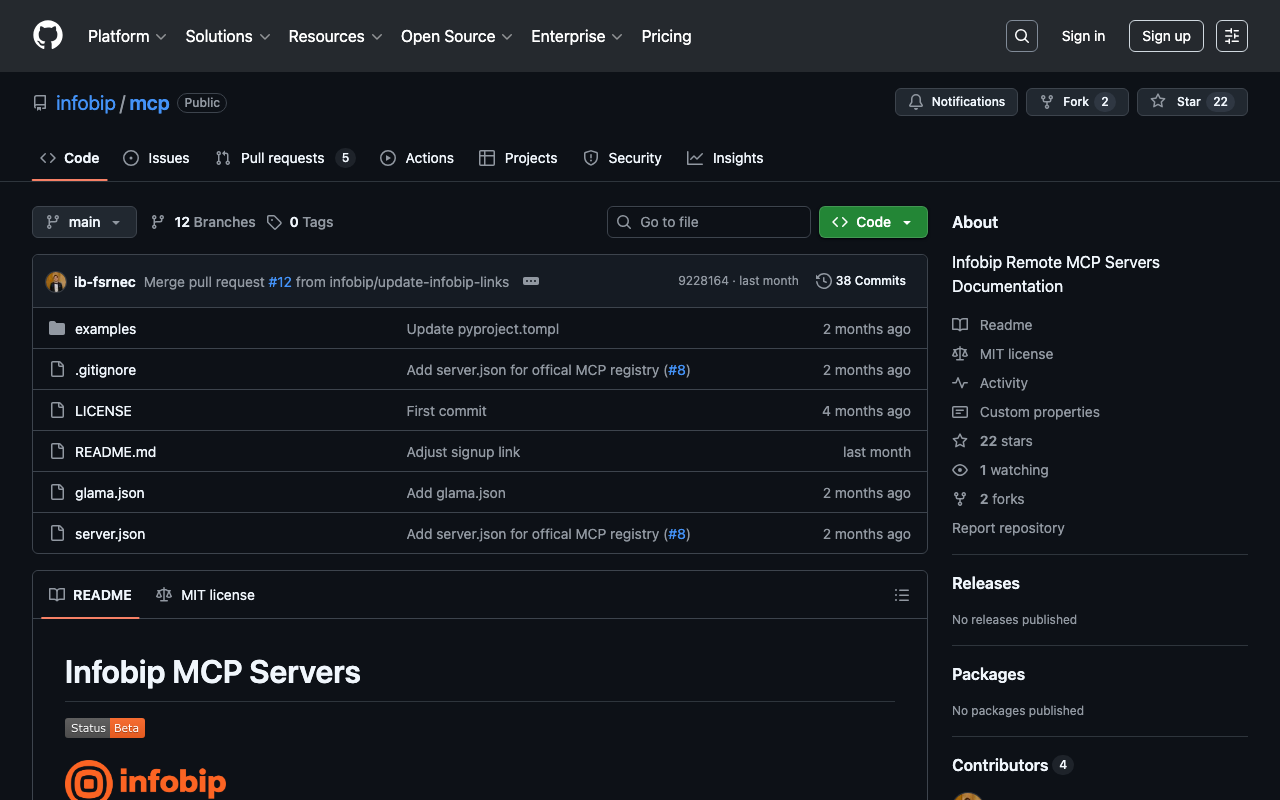This screenshot has height=800, width=1280.
Task: Click the GitHub logo icon
Action: tap(48, 36)
